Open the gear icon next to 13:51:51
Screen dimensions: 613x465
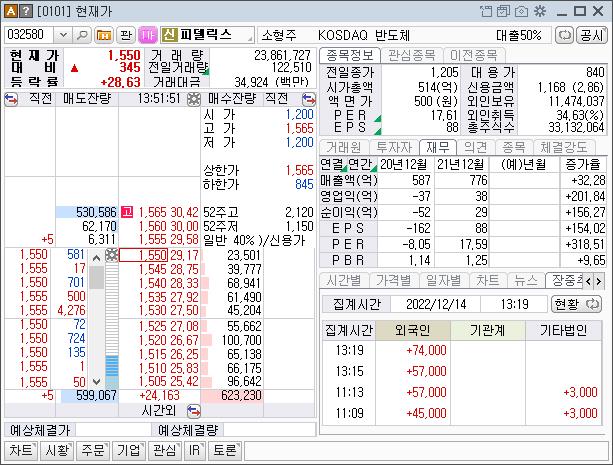pyautogui.click(x=194, y=99)
